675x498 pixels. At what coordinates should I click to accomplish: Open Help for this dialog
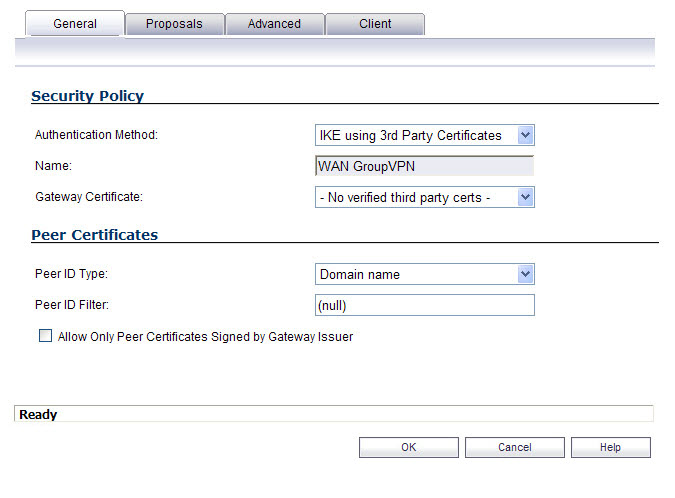click(x=610, y=447)
